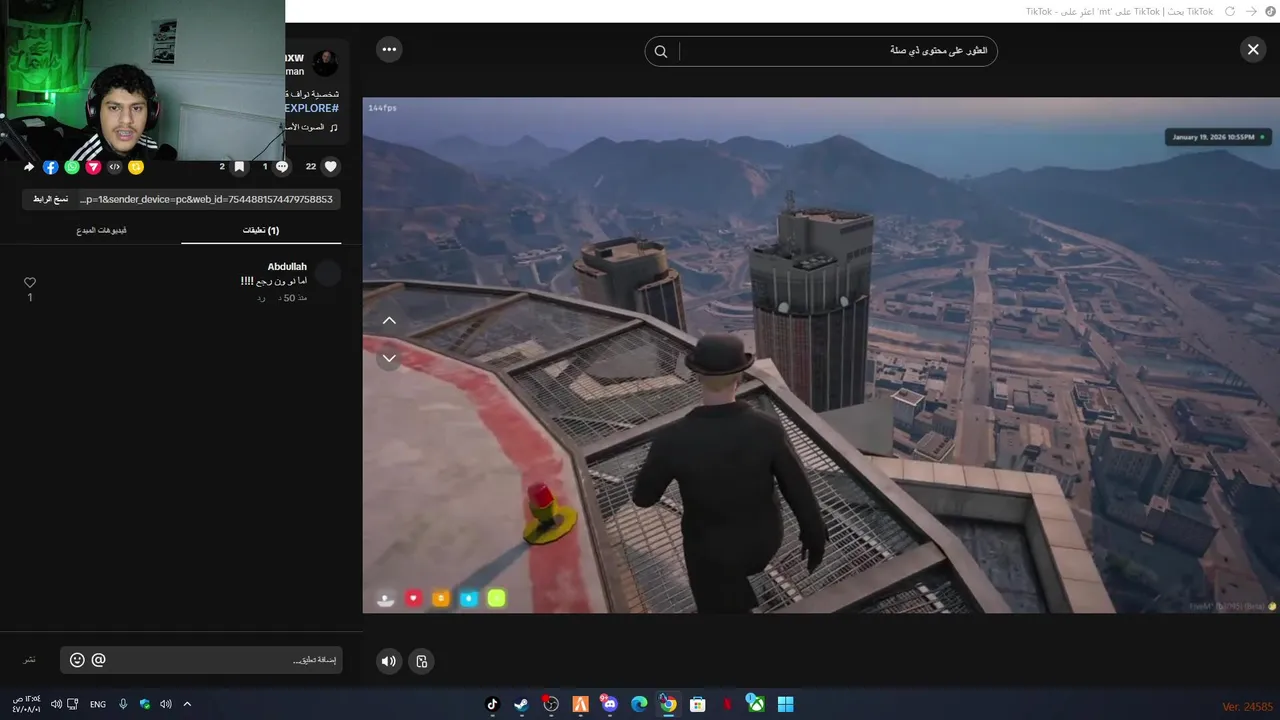
Task: Open the #EXPLORE hashtag link
Action: 311,108
